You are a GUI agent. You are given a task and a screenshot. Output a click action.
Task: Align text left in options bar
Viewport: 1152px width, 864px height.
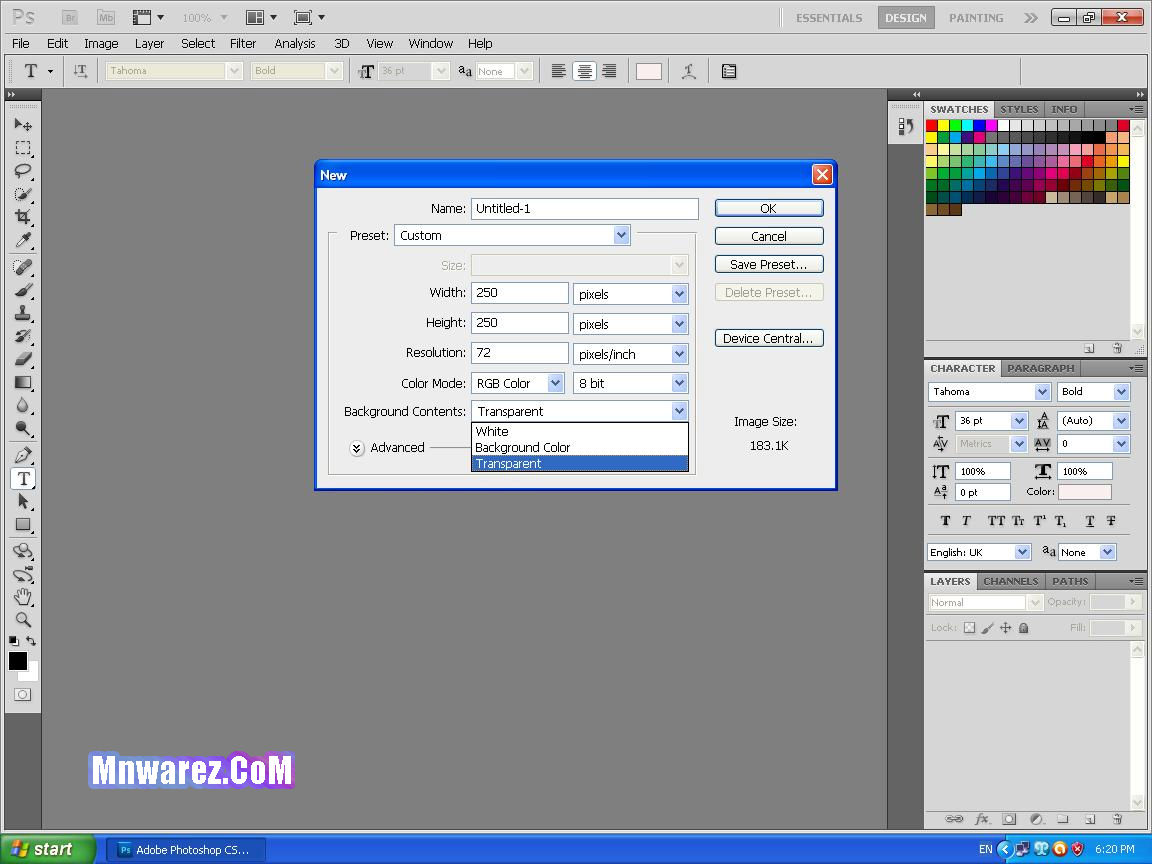(558, 71)
